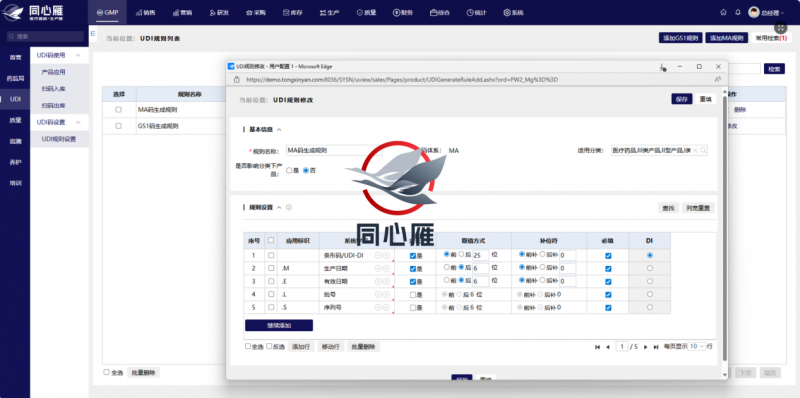This screenshot has height=398, width=800.
Task: Select 前 radio in 生产日期 row 取值方式
Action: [x=446, y=267]
